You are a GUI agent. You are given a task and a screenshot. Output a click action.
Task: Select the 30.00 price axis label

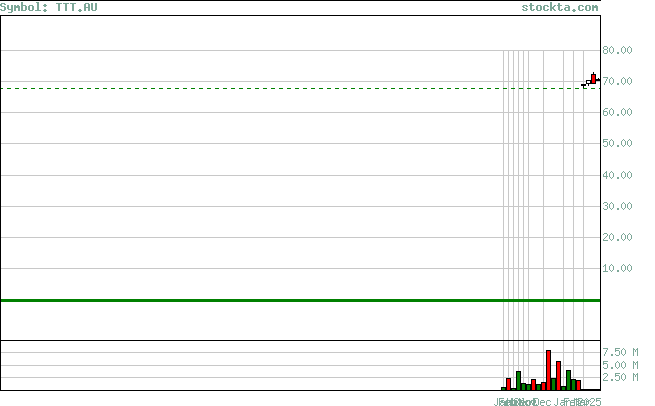(617, 206)
